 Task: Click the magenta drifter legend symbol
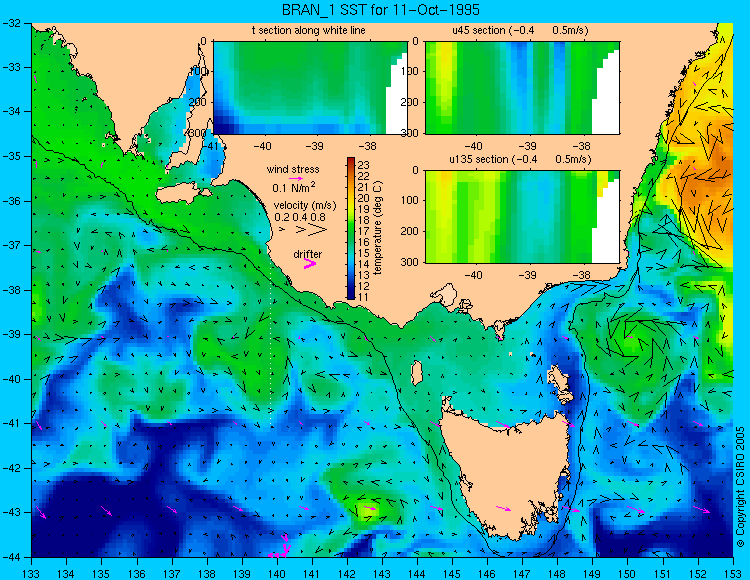pos(310,264)
